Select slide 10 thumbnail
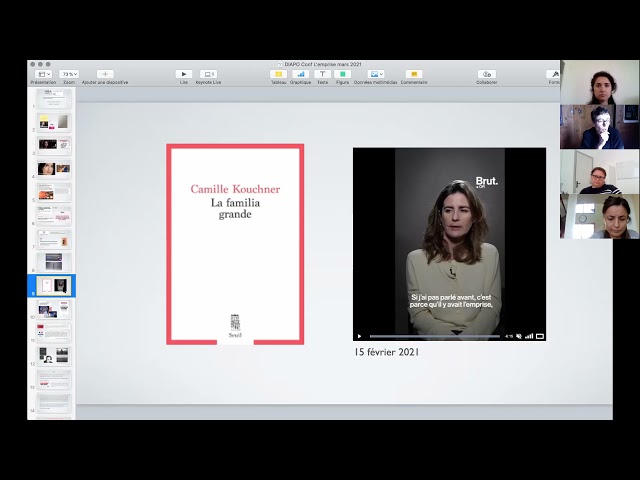640x480 pixels. 54,309
